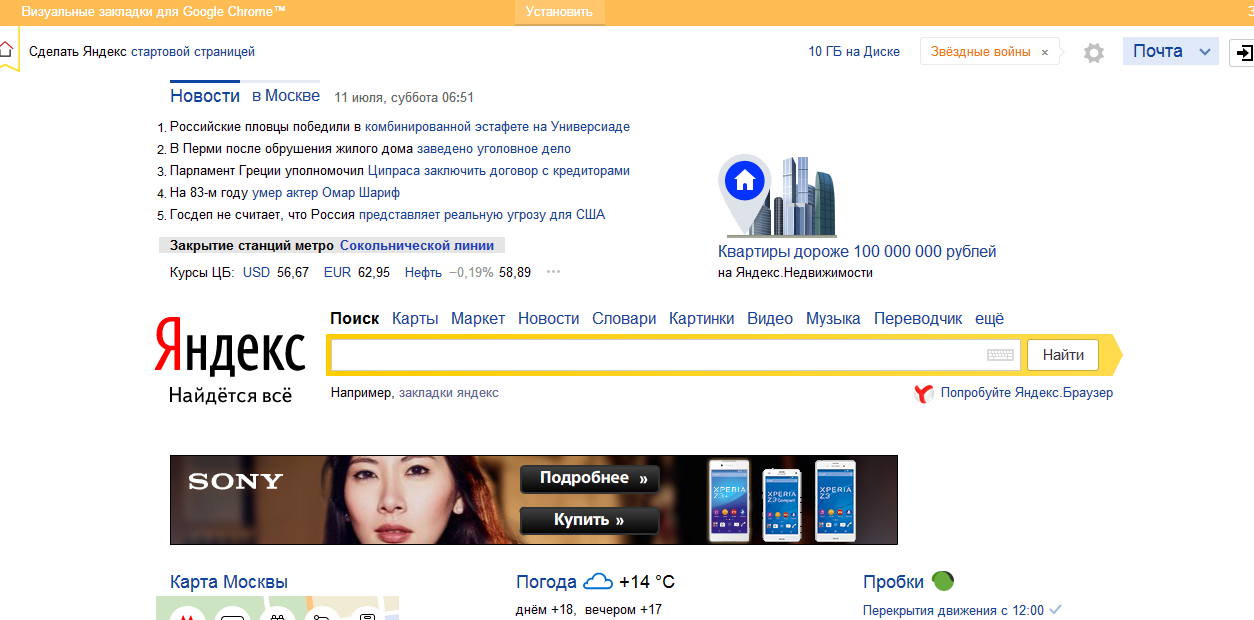Open Словари in the services menu
Viewport: 1254px width, 620px height.
click(624, 319)
